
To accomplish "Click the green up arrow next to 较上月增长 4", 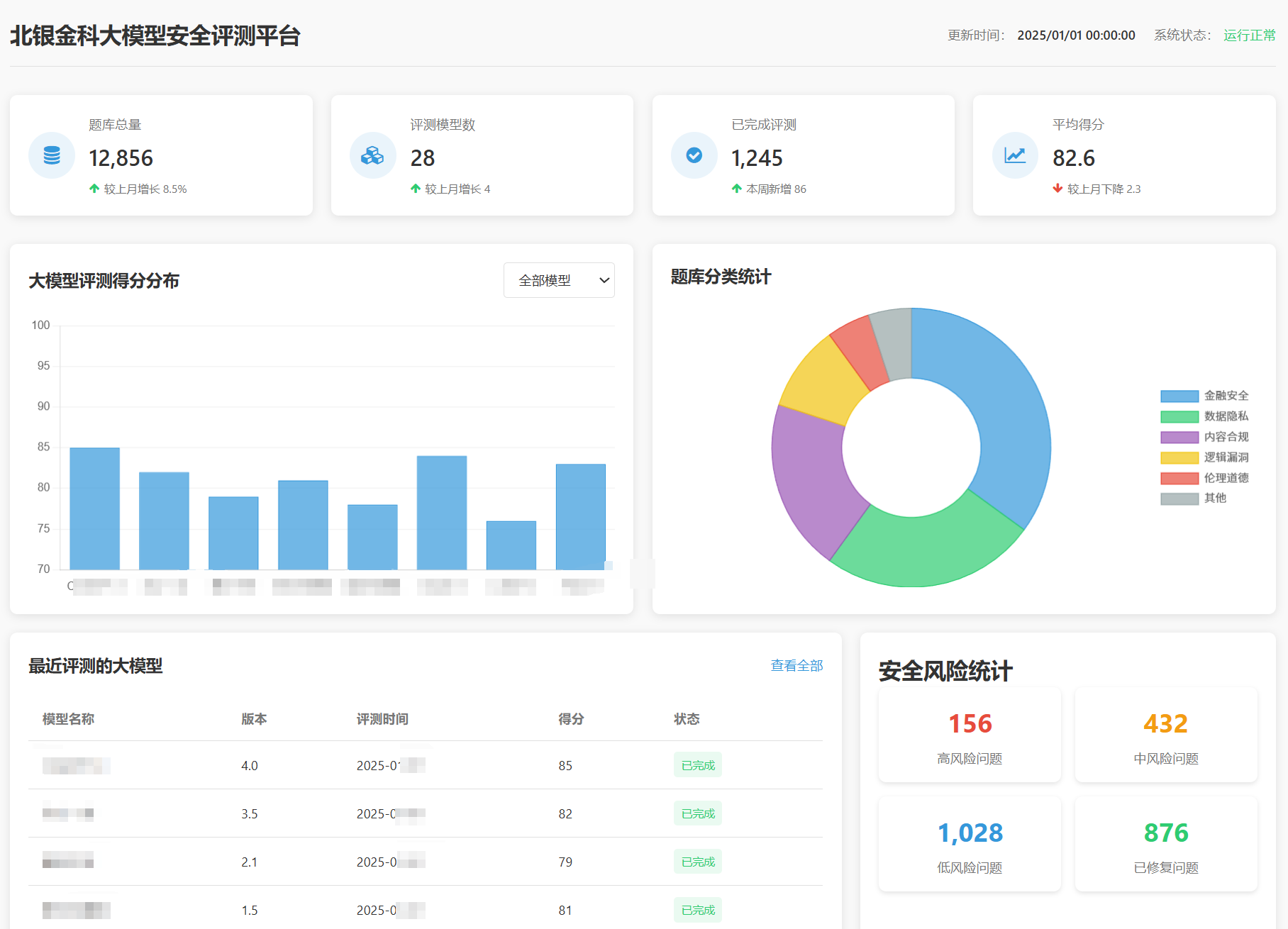I will (x=416, y=189).
